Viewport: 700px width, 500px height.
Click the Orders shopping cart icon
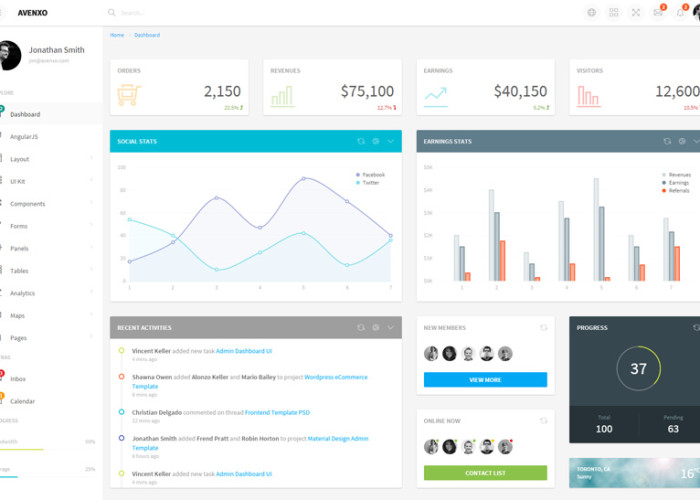(x=129, y=95)
